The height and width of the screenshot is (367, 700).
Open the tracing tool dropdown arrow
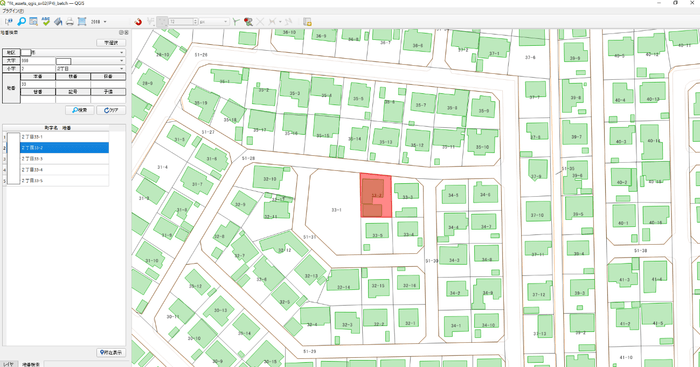pyautogui.click(x=280, y=21)
